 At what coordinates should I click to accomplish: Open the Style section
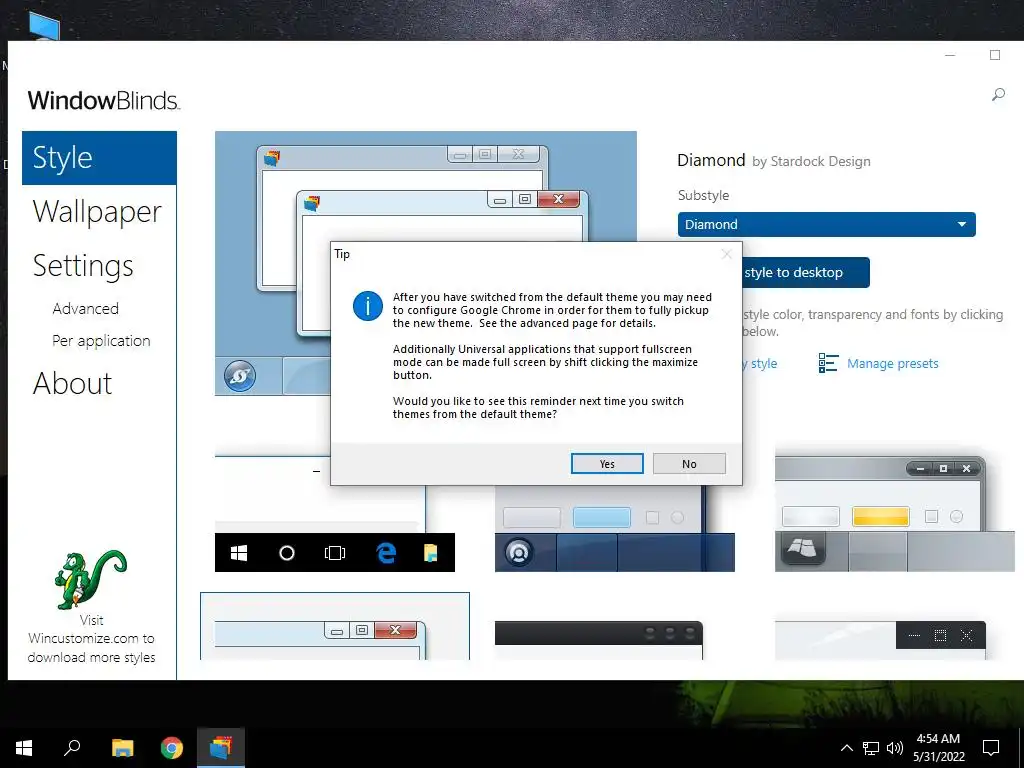[99, 158]
